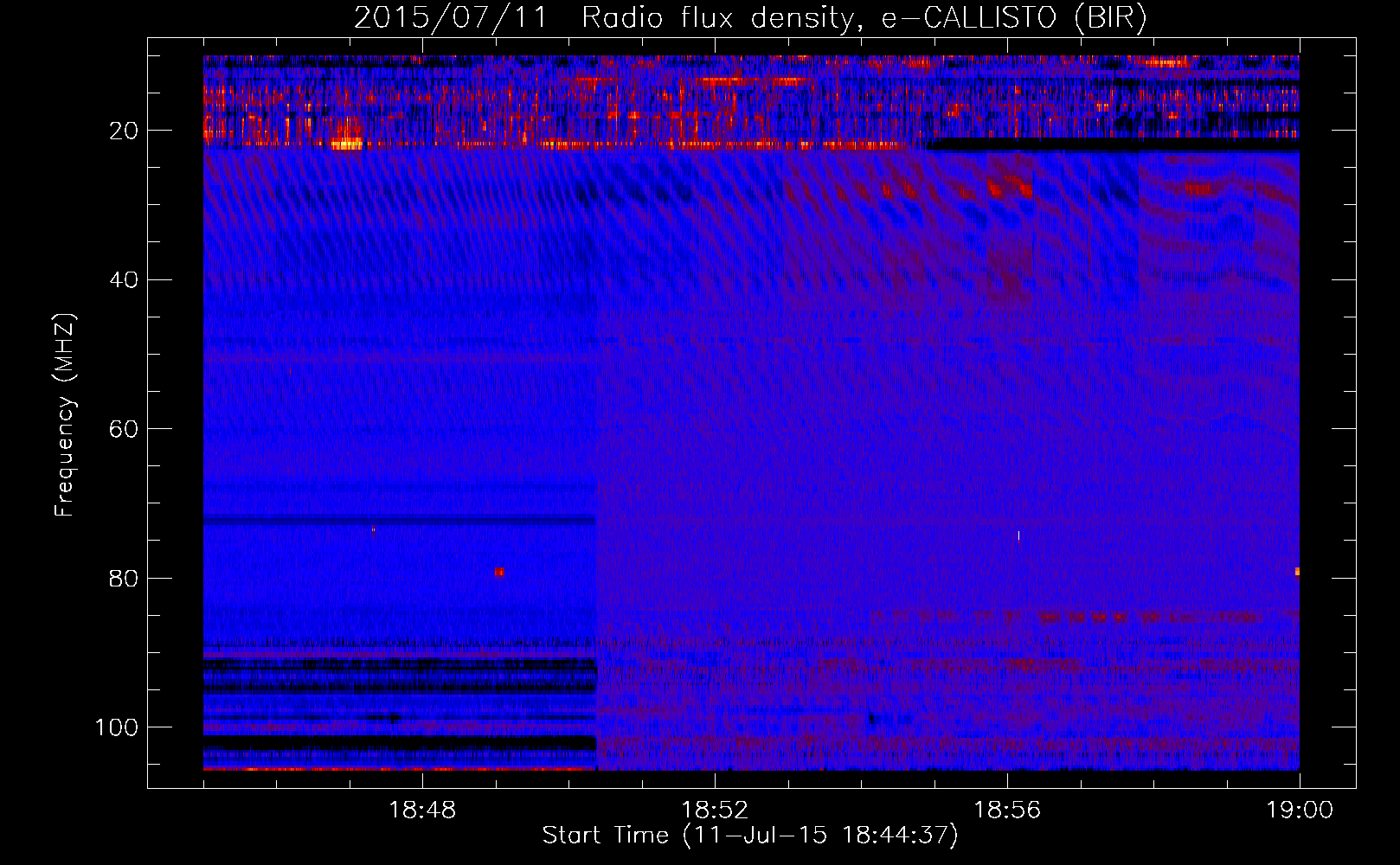Click the 18:48 time tick label
1400x865 pixels.
point(422,811)
